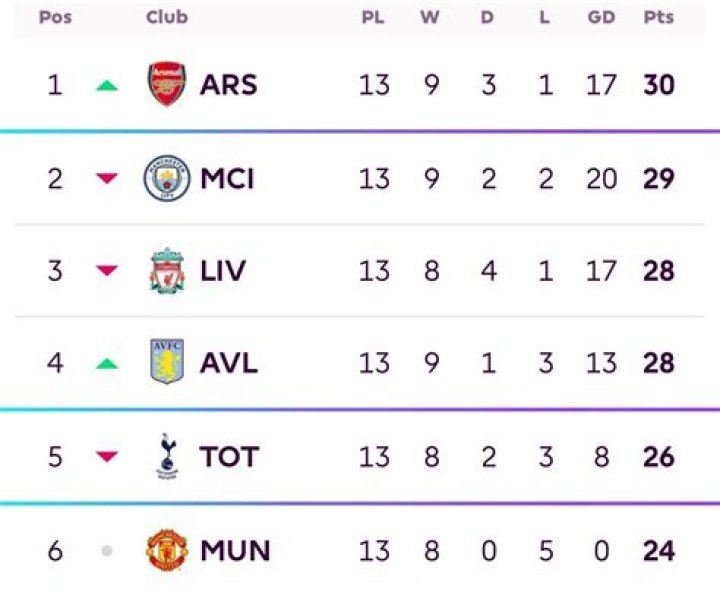Open the ARS club link
The height and width of the screenshot is (592, 720).
click(228, 85)
